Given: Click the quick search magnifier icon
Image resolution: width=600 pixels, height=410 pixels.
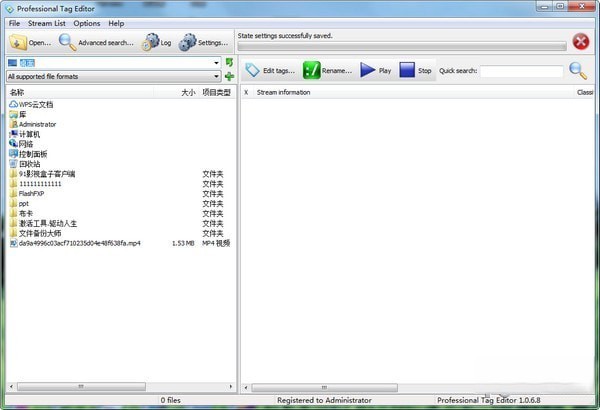Looking at the screenshot, I should (578, 70).
